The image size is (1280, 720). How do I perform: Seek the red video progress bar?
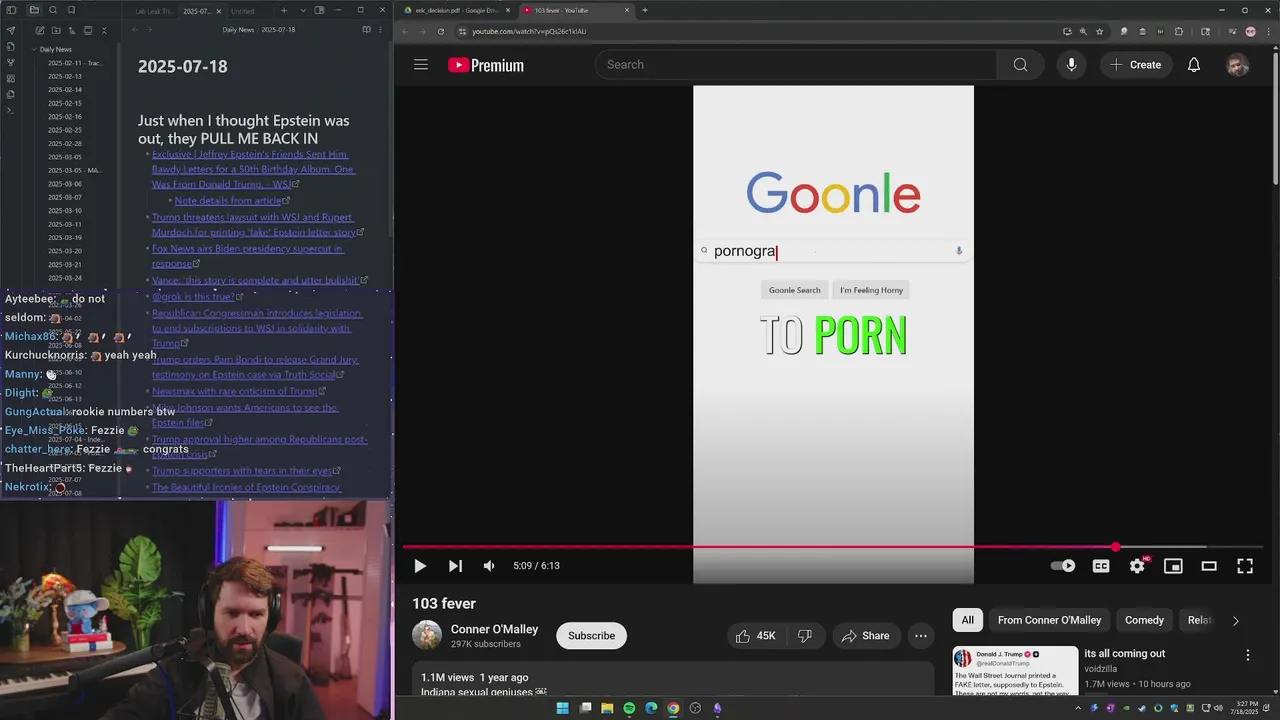click(833, 547)
